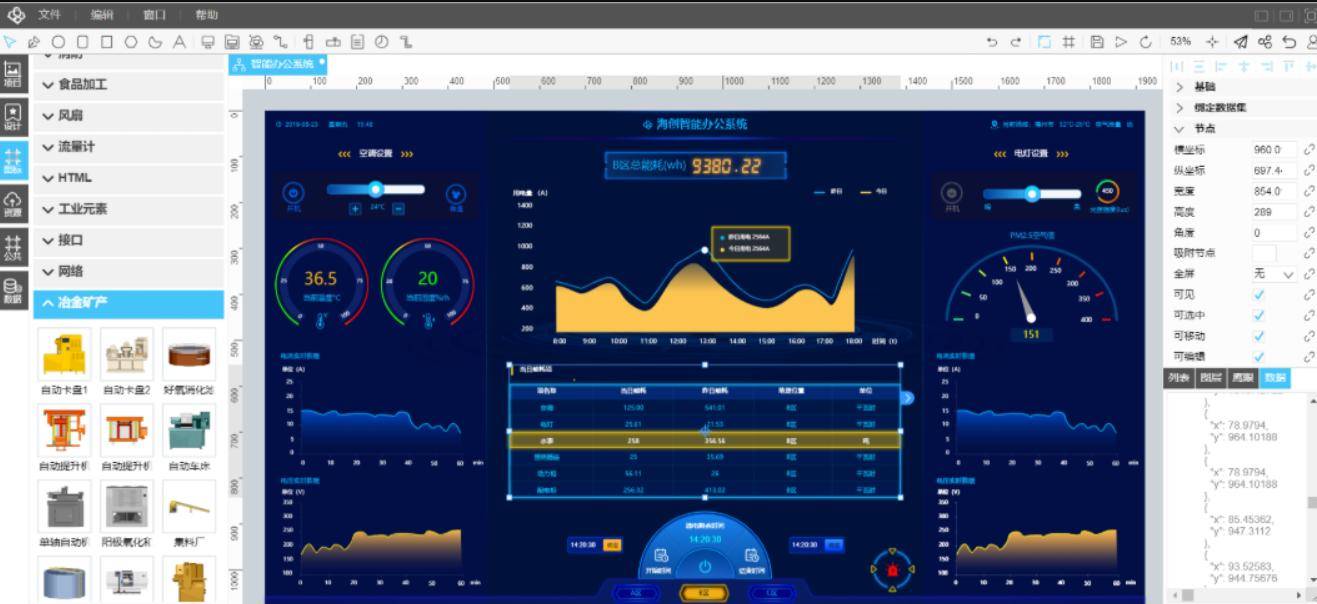Preview with the play triangle icon

coord(1121,42)
